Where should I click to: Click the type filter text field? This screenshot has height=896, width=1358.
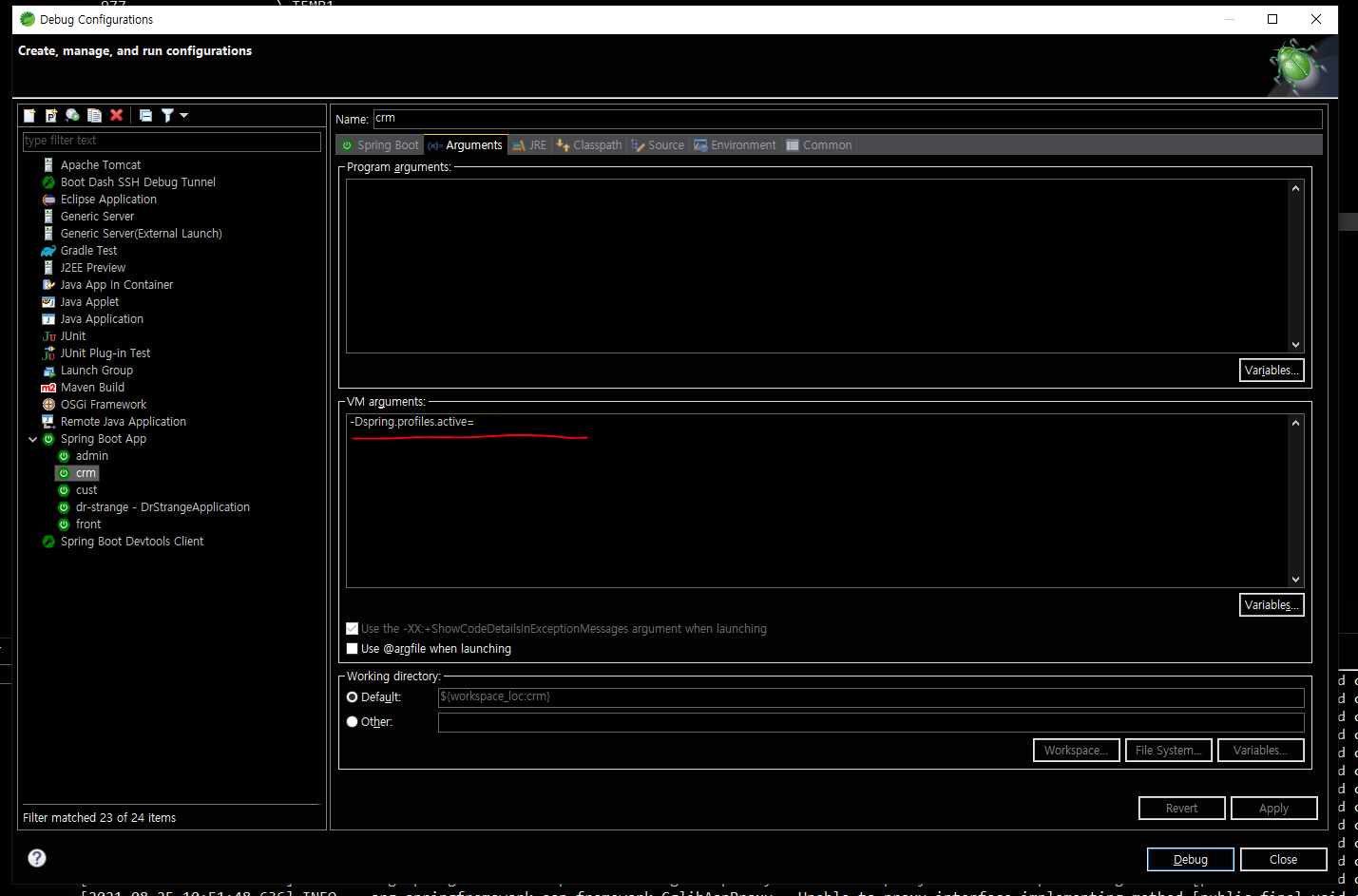click(172, 141)
